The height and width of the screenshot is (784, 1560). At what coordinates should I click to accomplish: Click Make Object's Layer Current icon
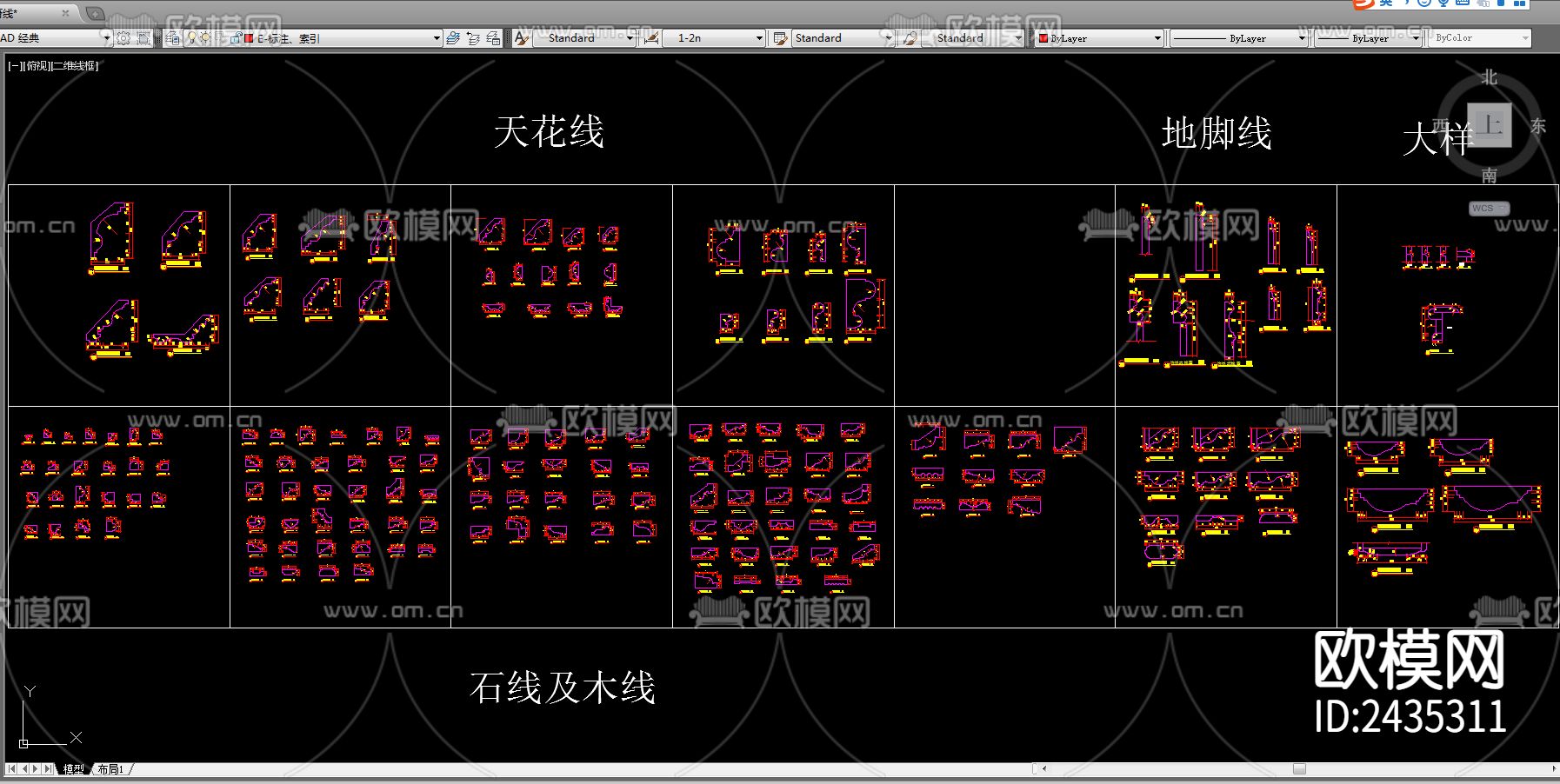click(453, 38)
